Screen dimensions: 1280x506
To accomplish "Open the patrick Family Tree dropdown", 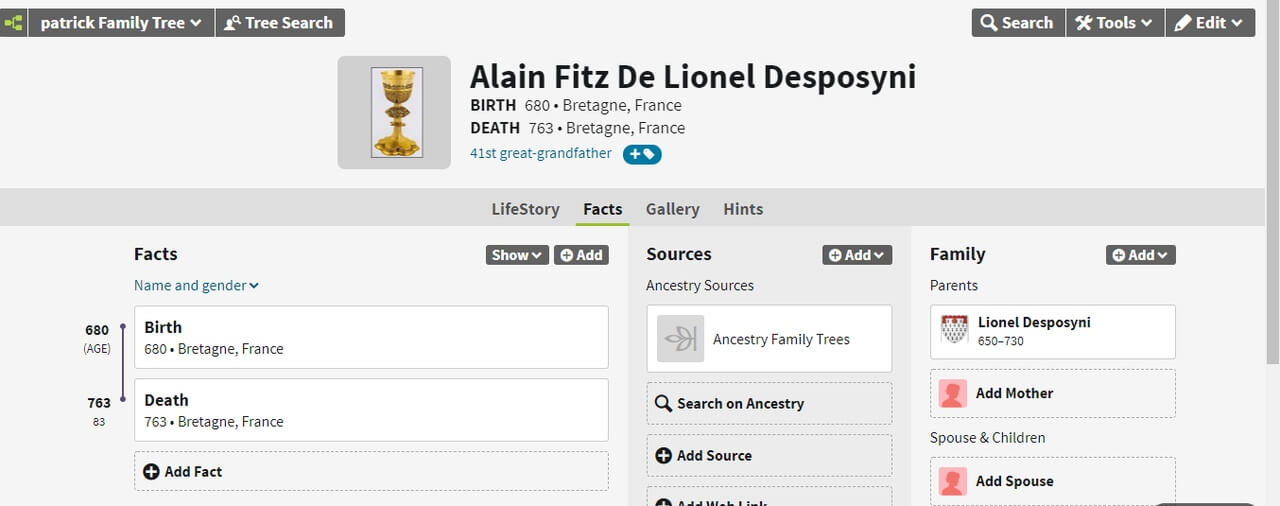I will (x=121, y=23).
